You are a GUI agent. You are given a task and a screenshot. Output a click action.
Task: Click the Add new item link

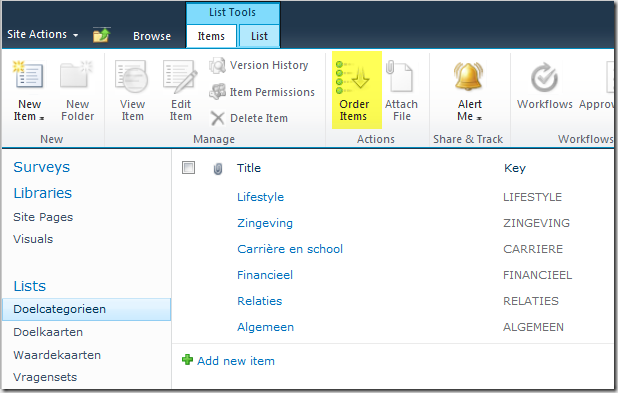point(236,361)
